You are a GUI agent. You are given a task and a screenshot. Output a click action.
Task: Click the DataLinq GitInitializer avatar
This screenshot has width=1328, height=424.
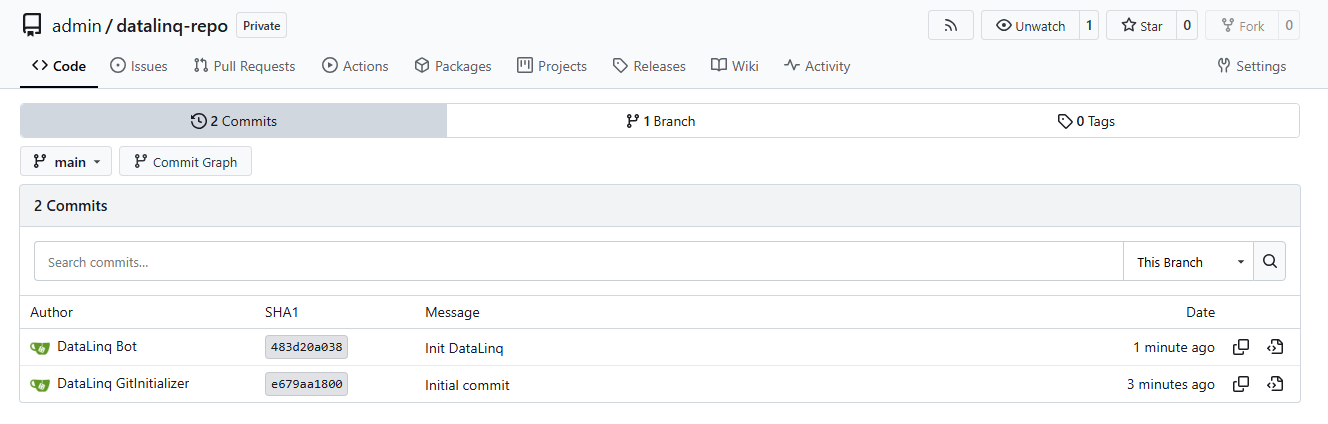tap(40, 385)
